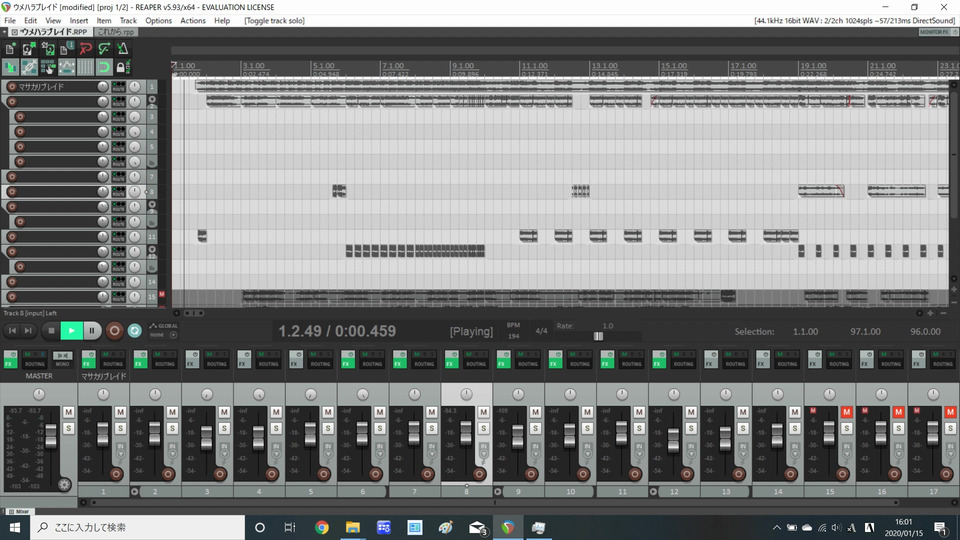Toggle the locking padlock toolbar icon
The image size is (960, 540).
tap(121, 67)
